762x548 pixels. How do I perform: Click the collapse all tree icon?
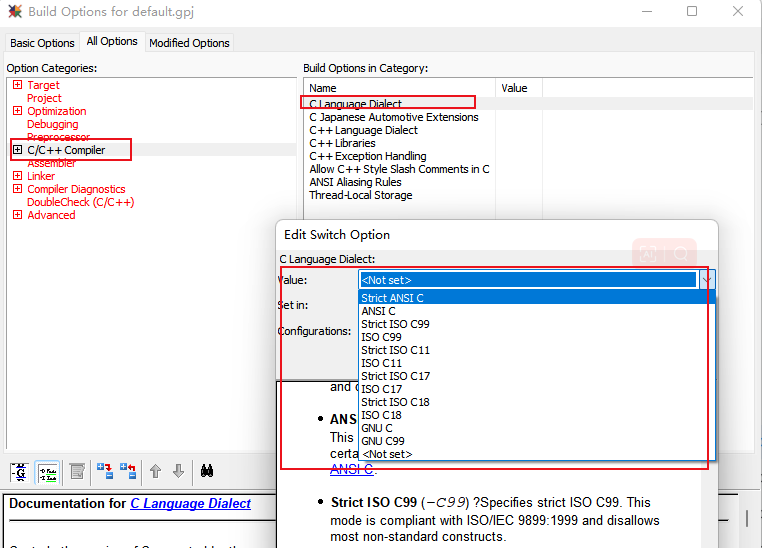click(128, 471)
